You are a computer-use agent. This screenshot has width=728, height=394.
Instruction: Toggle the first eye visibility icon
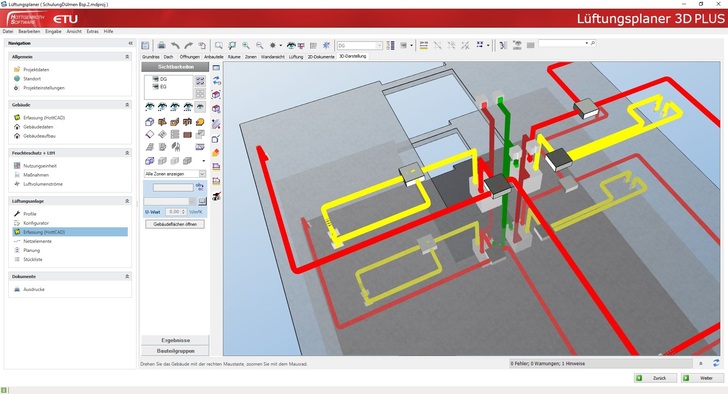point(150,107)
